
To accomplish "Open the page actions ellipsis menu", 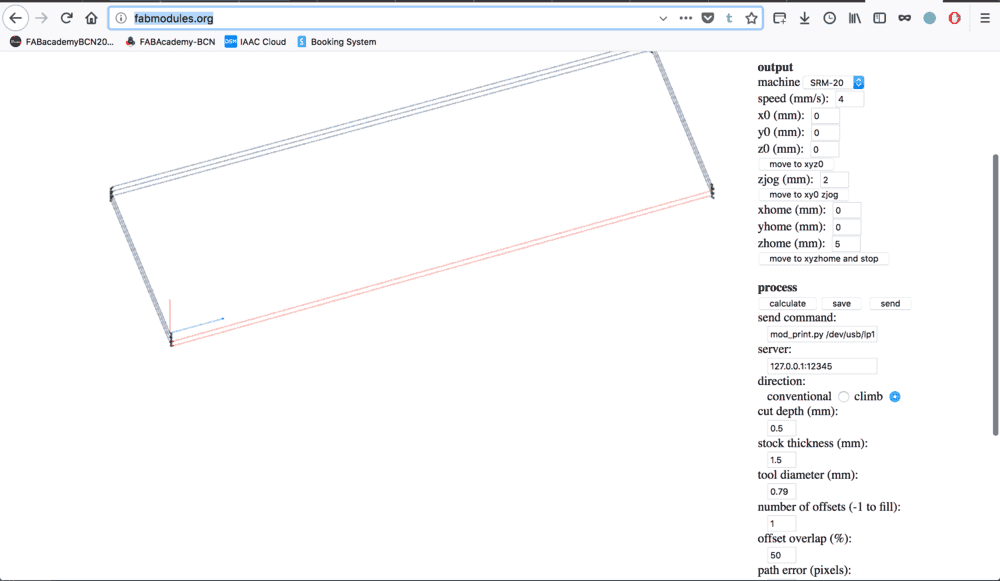I will [x=683, y=18].
